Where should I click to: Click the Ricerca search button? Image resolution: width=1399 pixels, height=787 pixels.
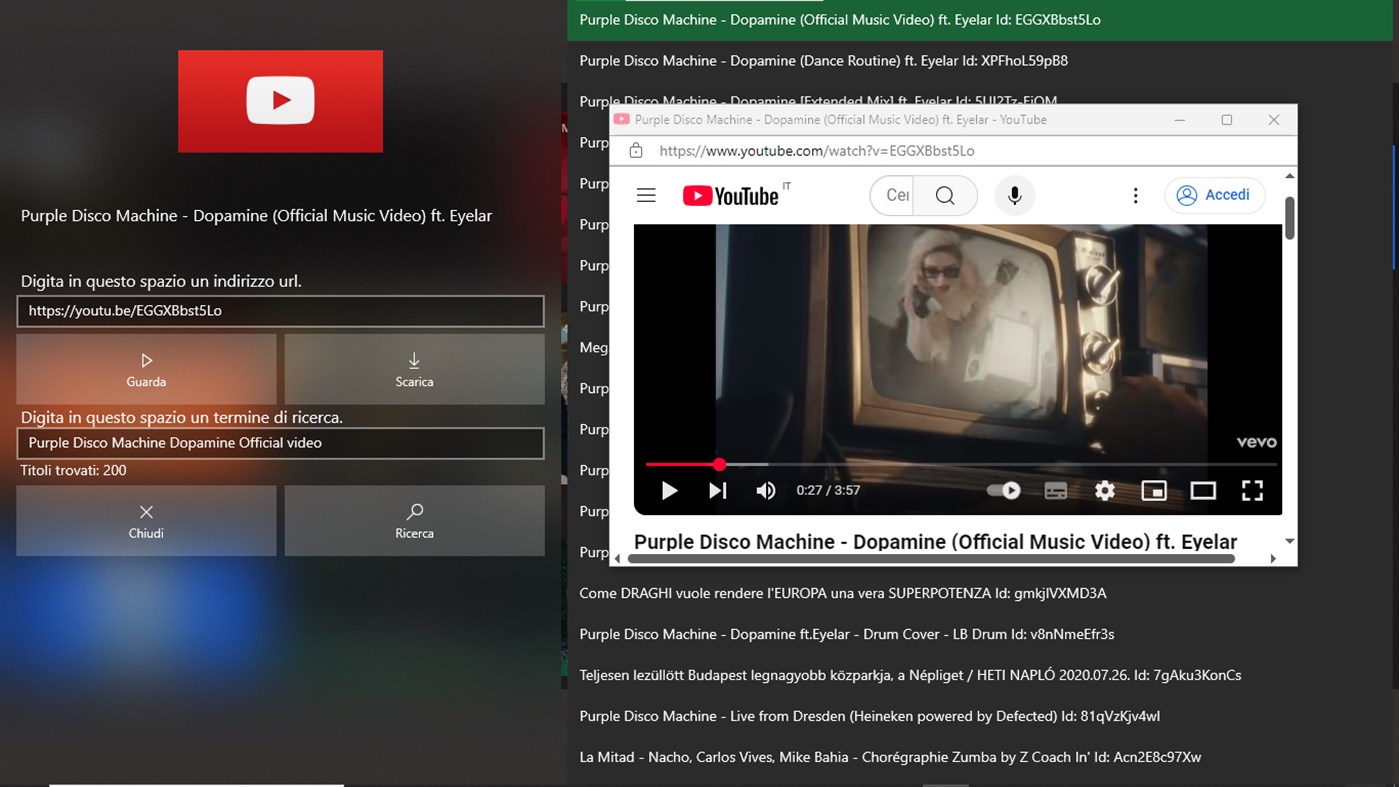click(414, 521)
